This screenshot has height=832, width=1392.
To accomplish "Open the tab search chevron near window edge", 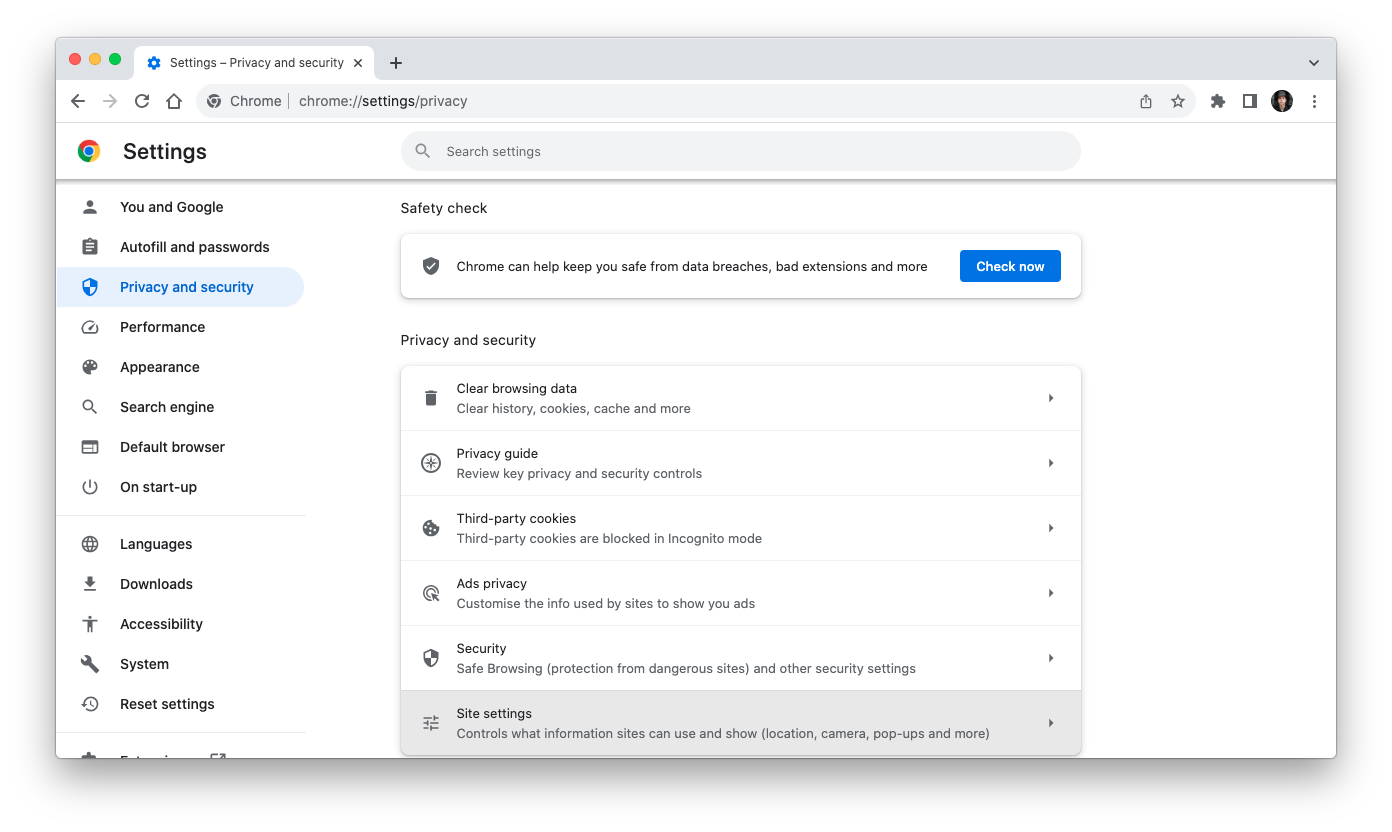I will pyautogui.click(x=1313, y=62).
